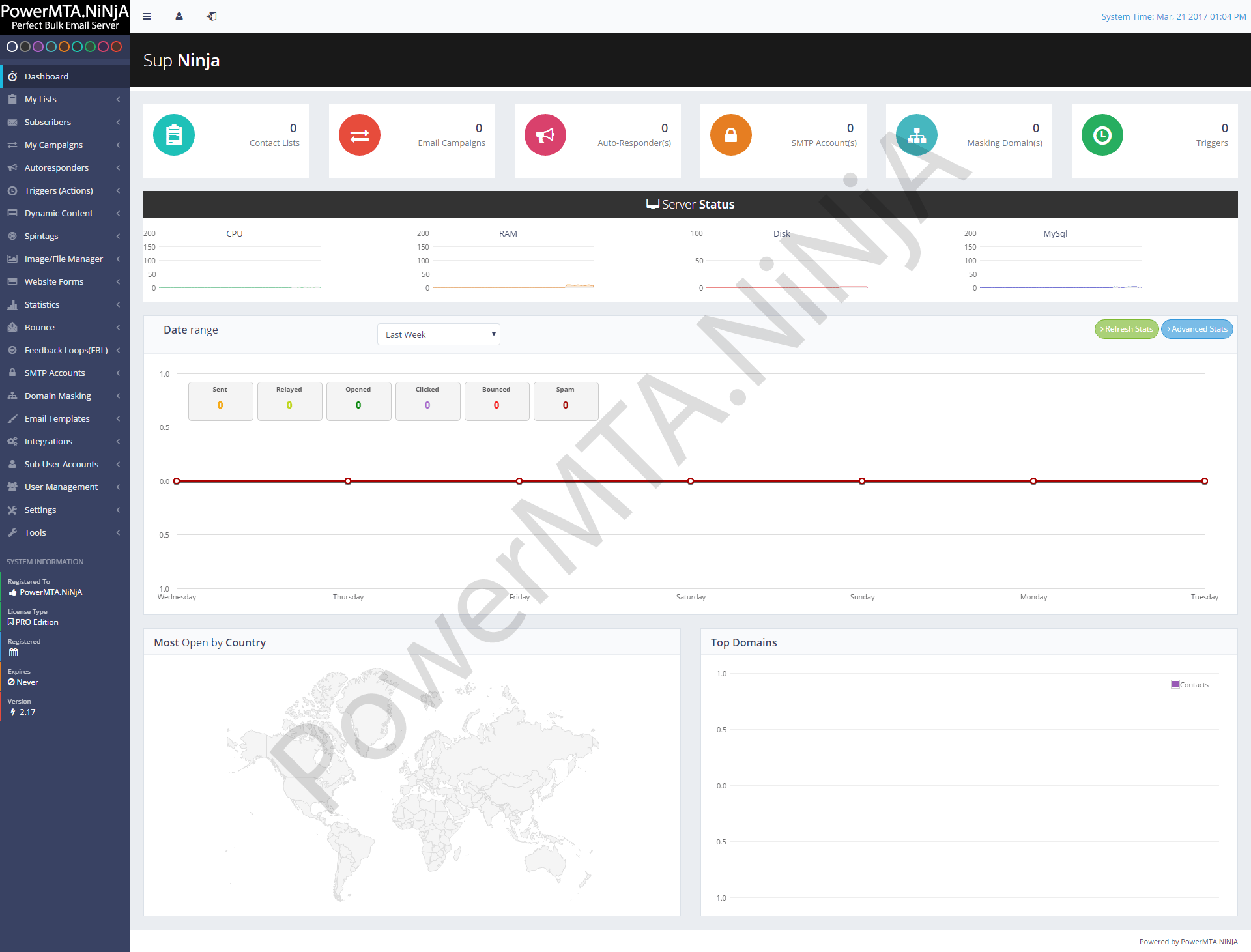Click the Refresh Stats button
The image size is (1251, 952).
point(1127,329)
